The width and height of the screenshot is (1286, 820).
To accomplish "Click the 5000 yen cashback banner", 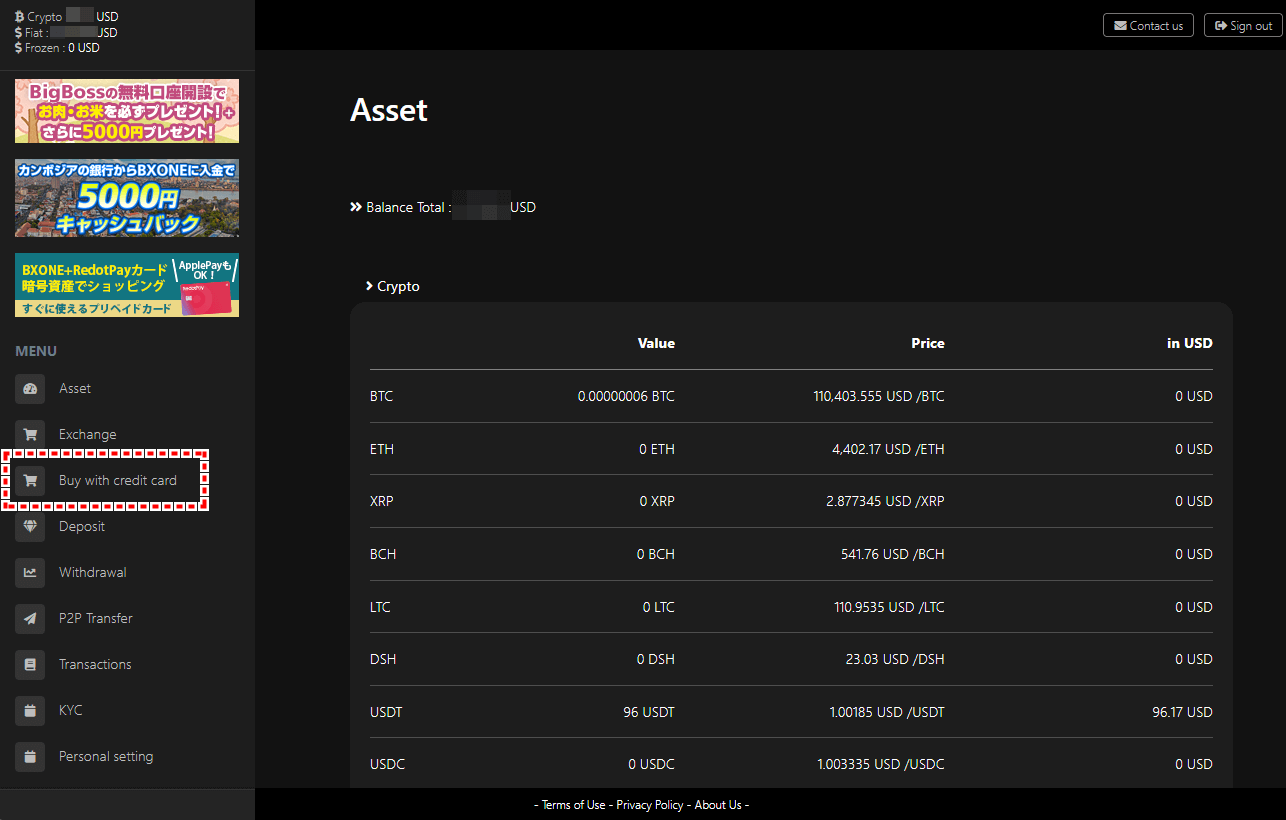I will pos(127,198).
